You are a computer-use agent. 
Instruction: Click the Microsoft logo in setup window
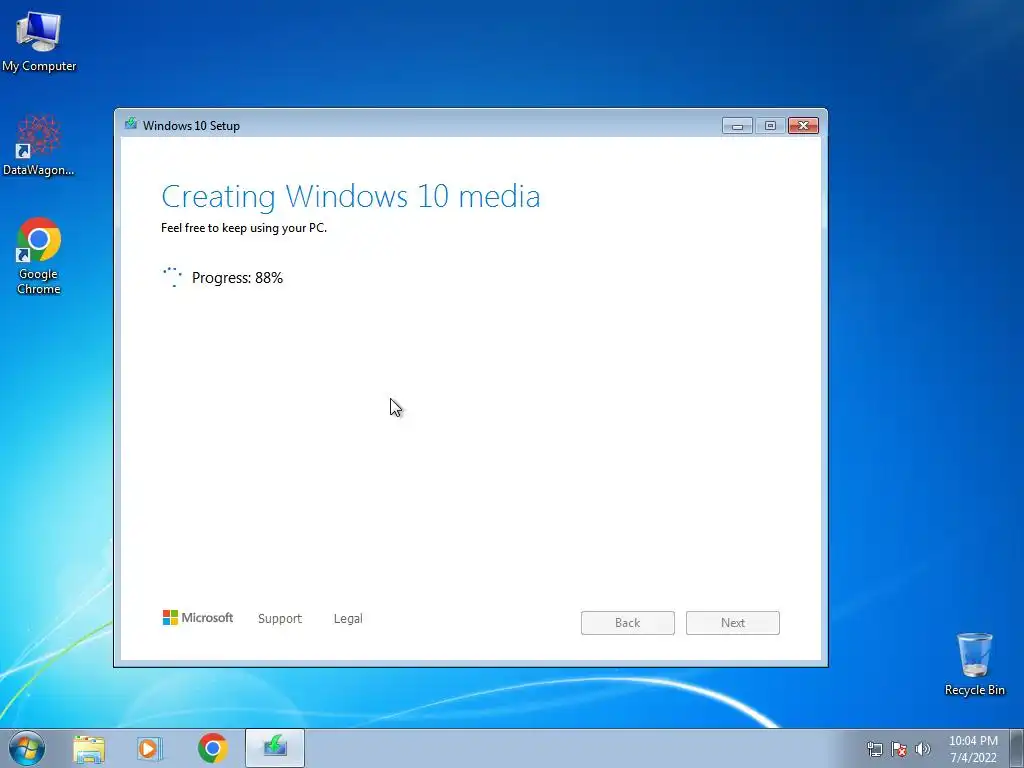coord(198,618)
